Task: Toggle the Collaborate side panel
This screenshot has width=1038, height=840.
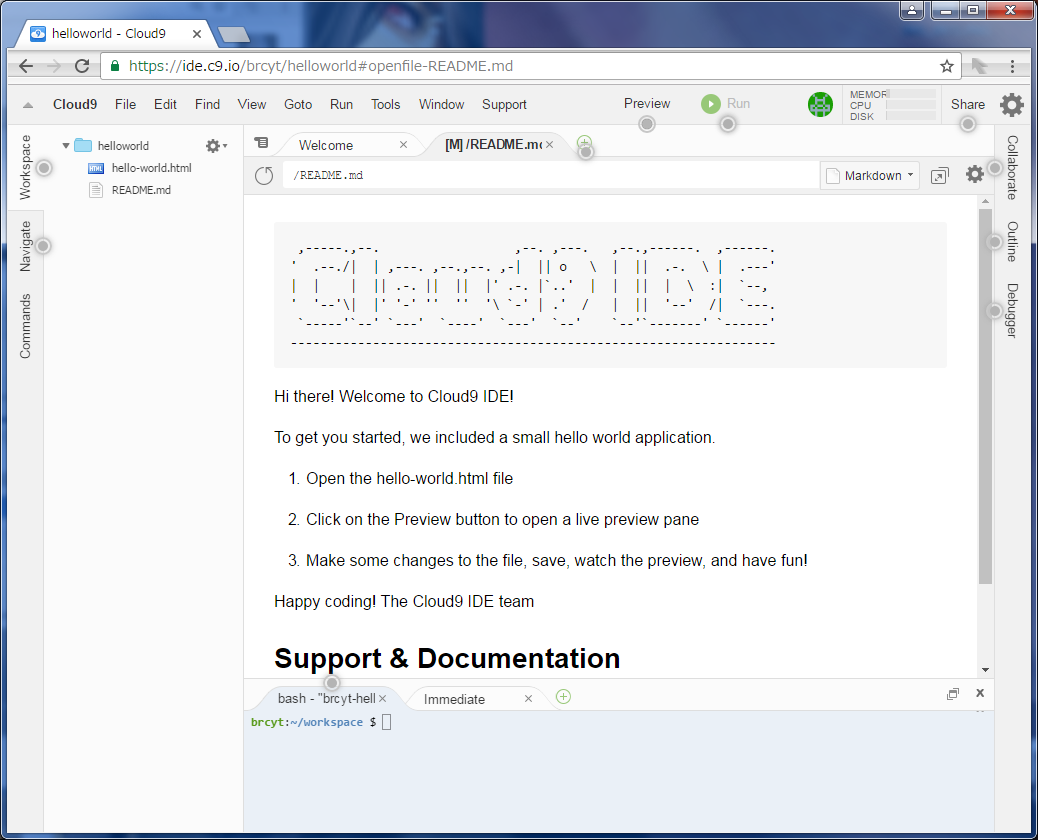Action: click(1012, 167)
